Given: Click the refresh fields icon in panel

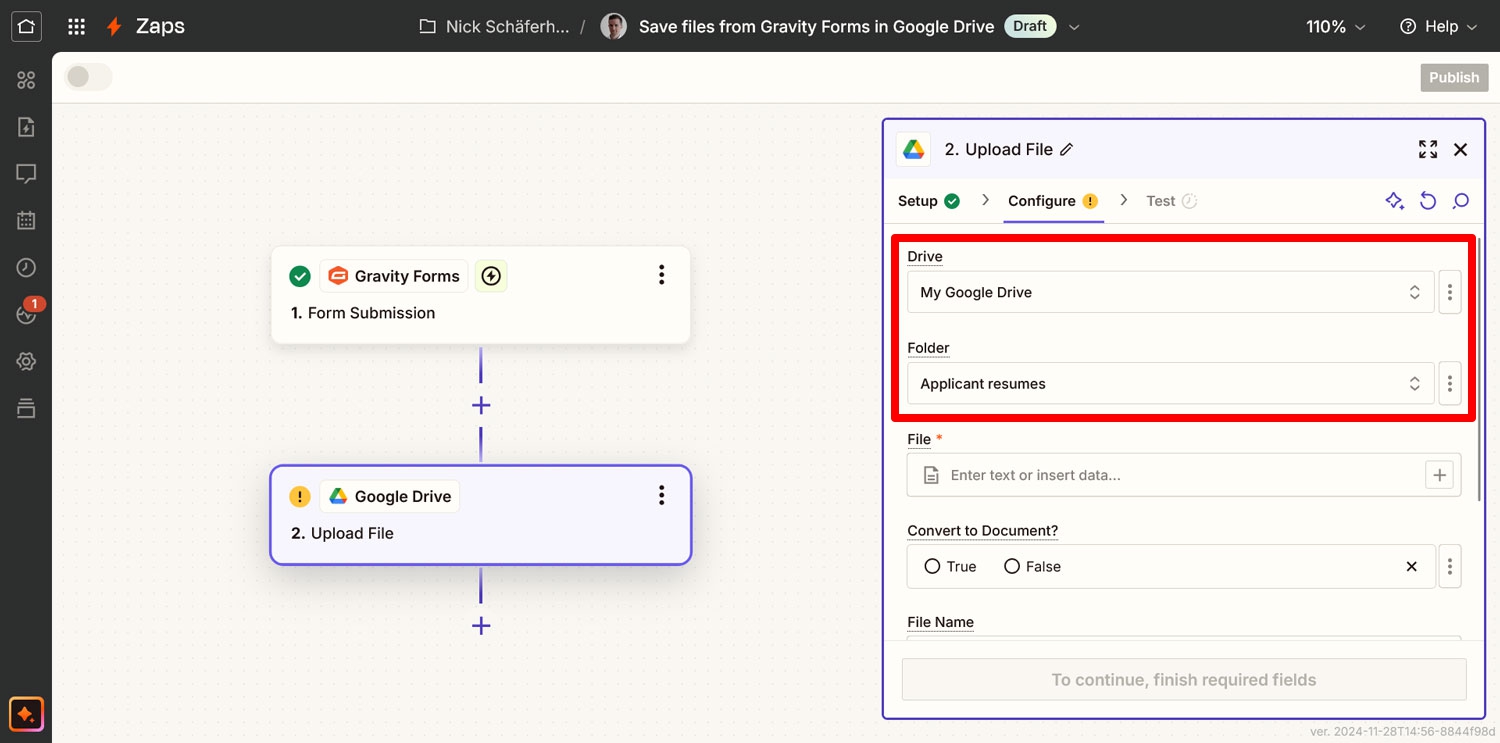Looking at the screenshot, I should 1428,201.
